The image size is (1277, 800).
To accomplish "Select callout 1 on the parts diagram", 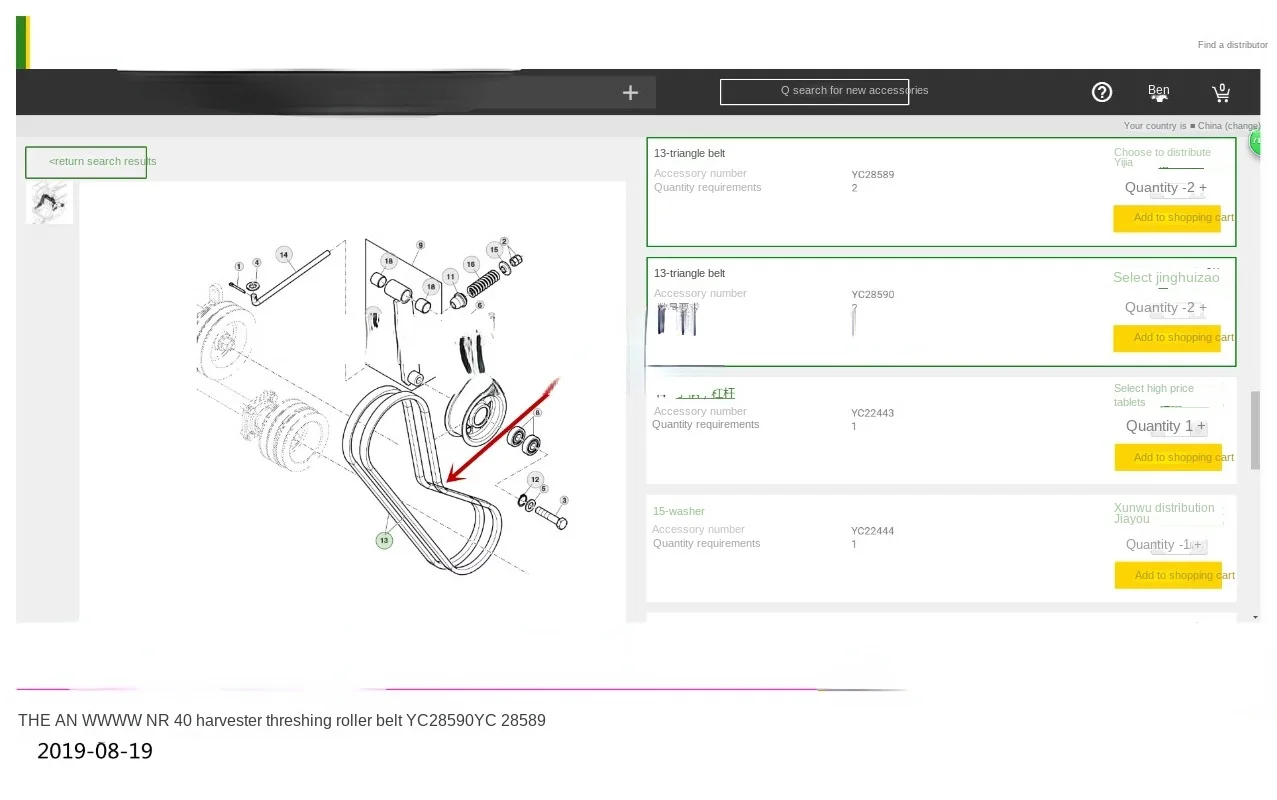I will (x=239, y=267).
